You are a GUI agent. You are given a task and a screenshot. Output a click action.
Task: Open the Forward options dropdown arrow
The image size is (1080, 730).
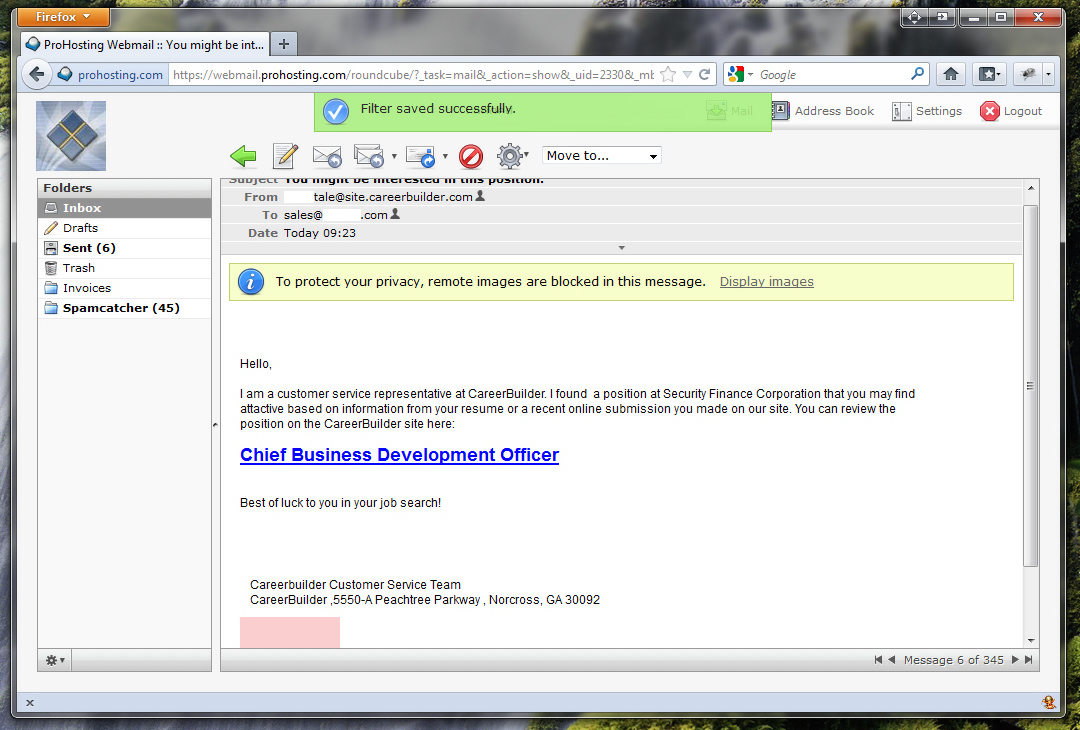[445, 156]
